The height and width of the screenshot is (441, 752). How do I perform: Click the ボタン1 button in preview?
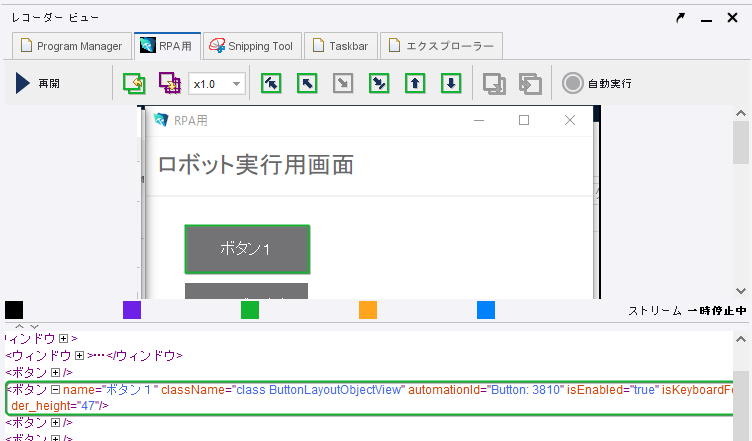point(247,249)
